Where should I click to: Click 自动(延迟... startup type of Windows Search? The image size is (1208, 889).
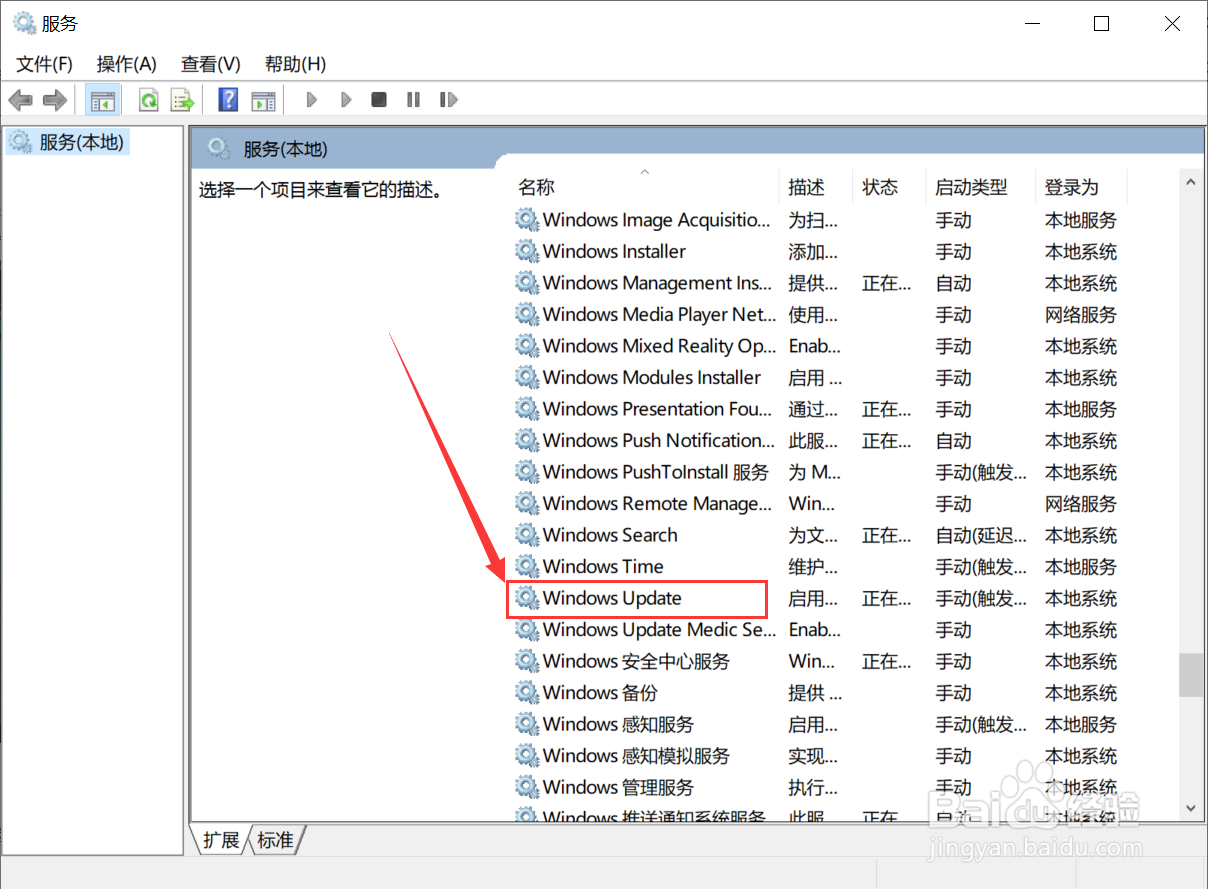[981, 535]
